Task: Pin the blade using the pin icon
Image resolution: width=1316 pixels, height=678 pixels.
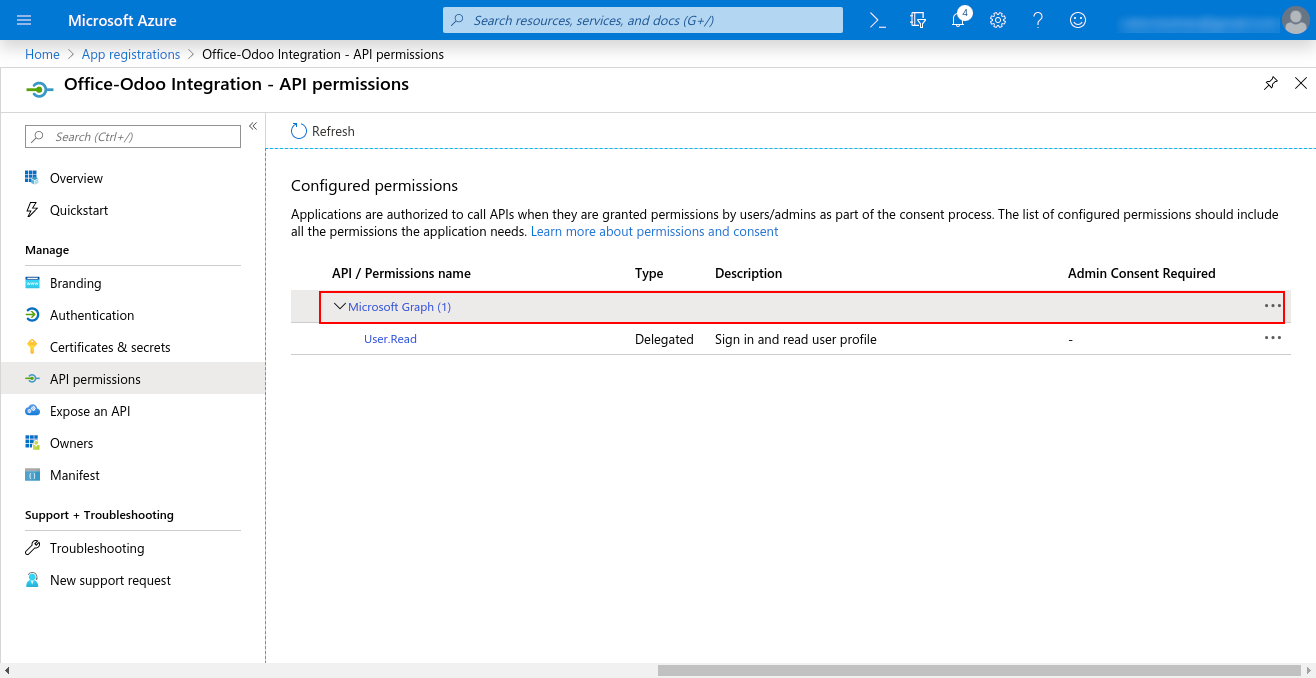Action: (1270, 84)
